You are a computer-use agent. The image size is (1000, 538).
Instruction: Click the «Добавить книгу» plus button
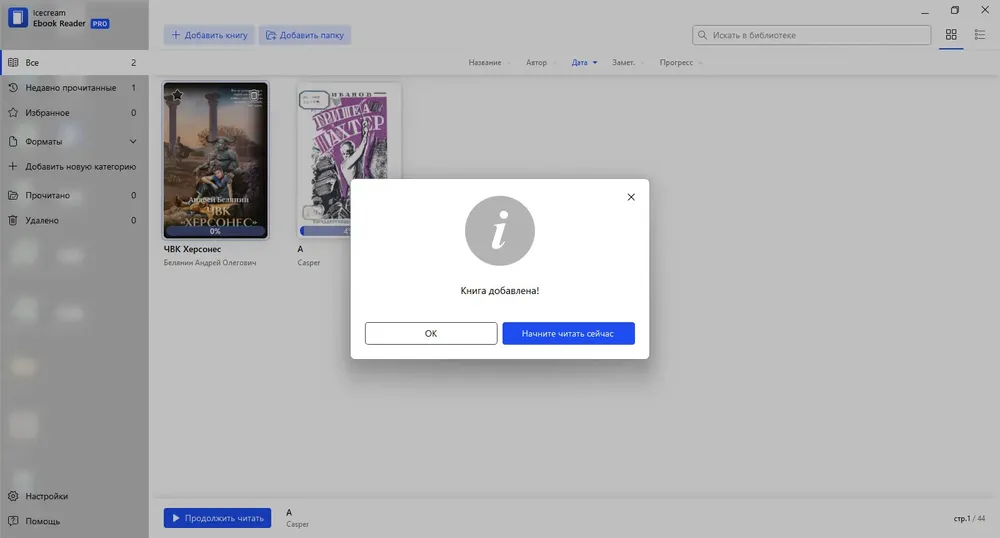click(176, 35)
